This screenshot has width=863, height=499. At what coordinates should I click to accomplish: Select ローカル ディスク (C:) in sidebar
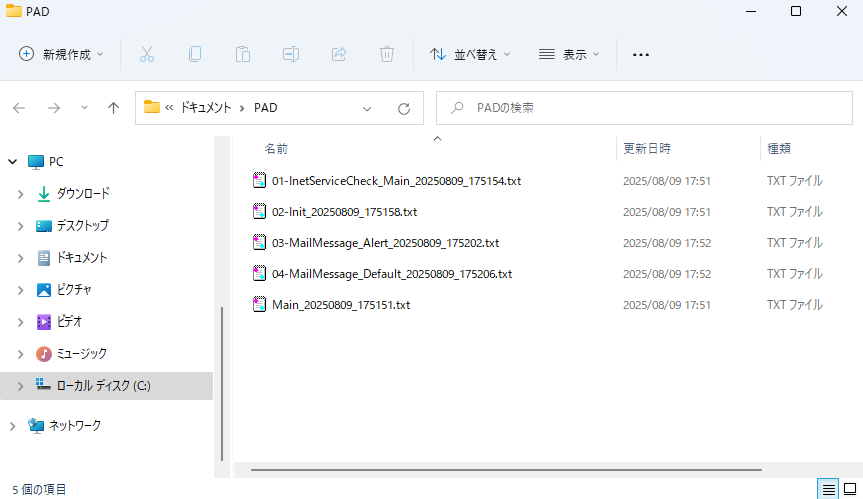[107, 386]
